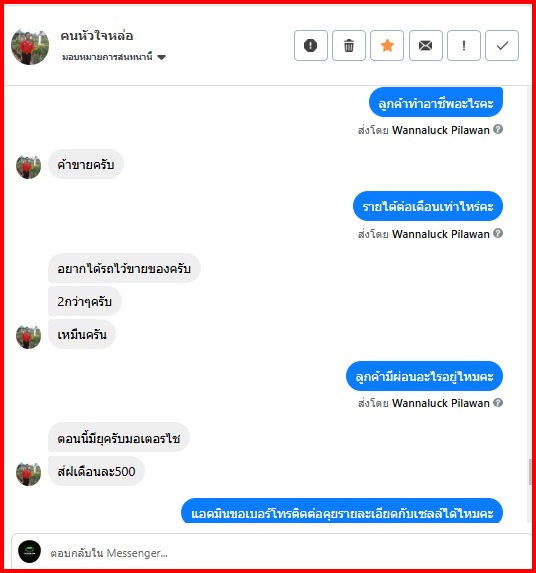Click customer avatar next to ค้าขายครับ message
The height and width of the screenshot is (573, 536).
[28, 166]
